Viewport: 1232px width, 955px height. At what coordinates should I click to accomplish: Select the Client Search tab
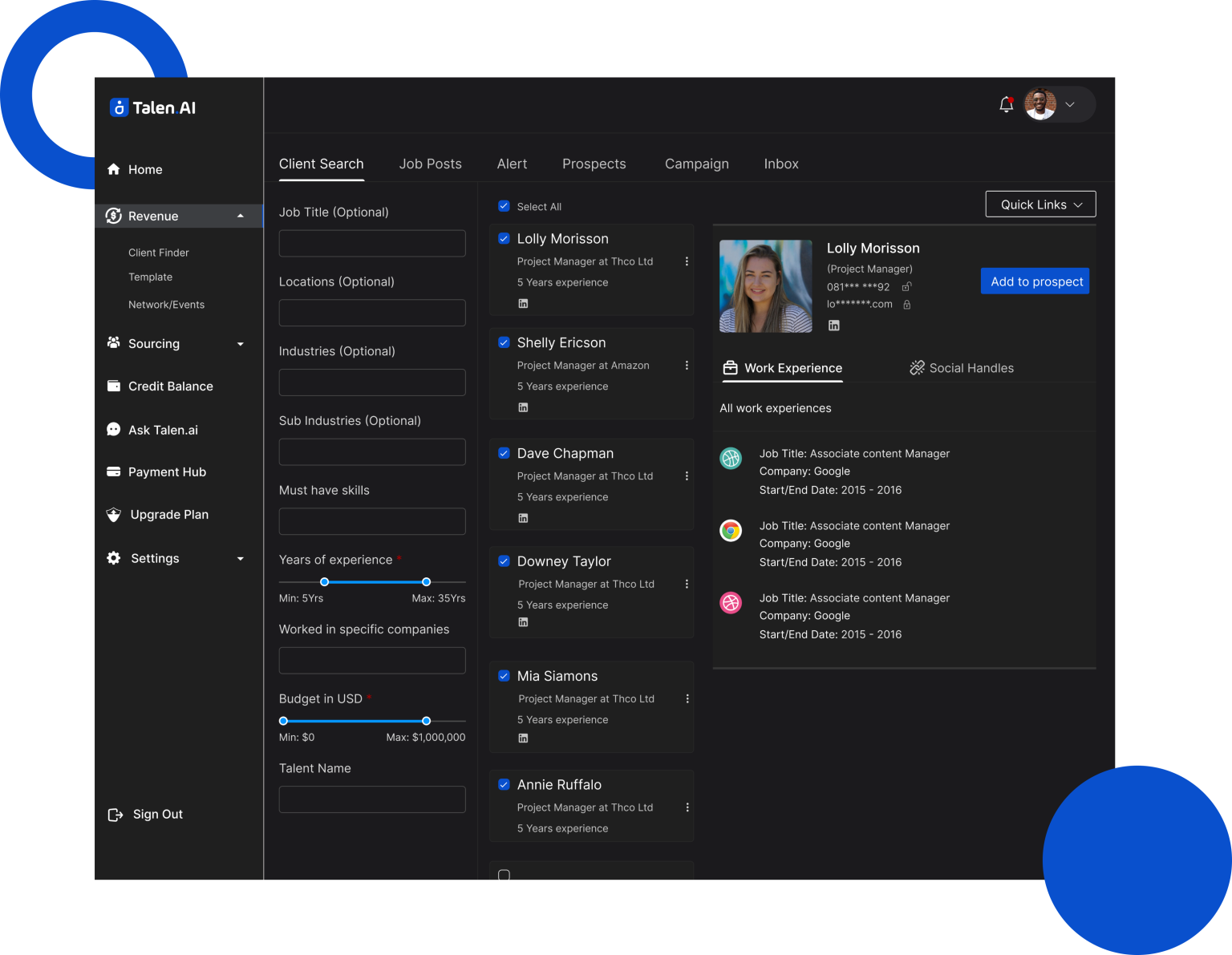coord(322,164)
